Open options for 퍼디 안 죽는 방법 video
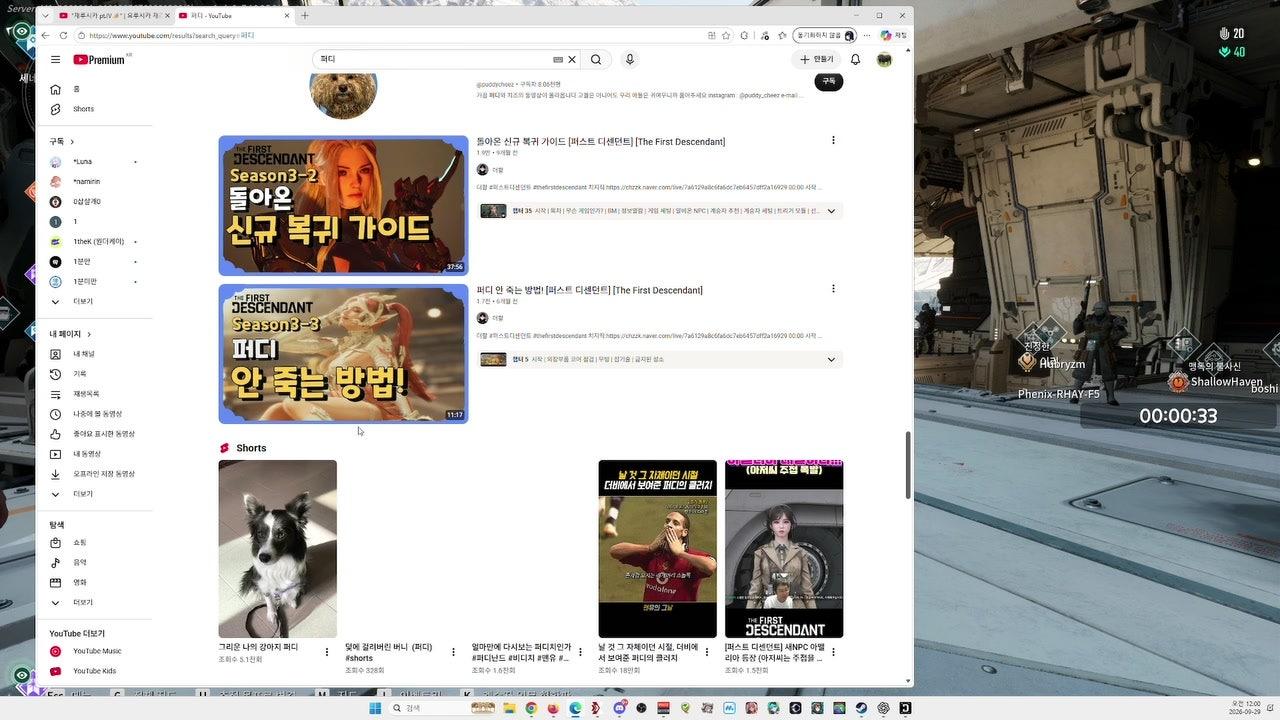 [x=833, y=289]
